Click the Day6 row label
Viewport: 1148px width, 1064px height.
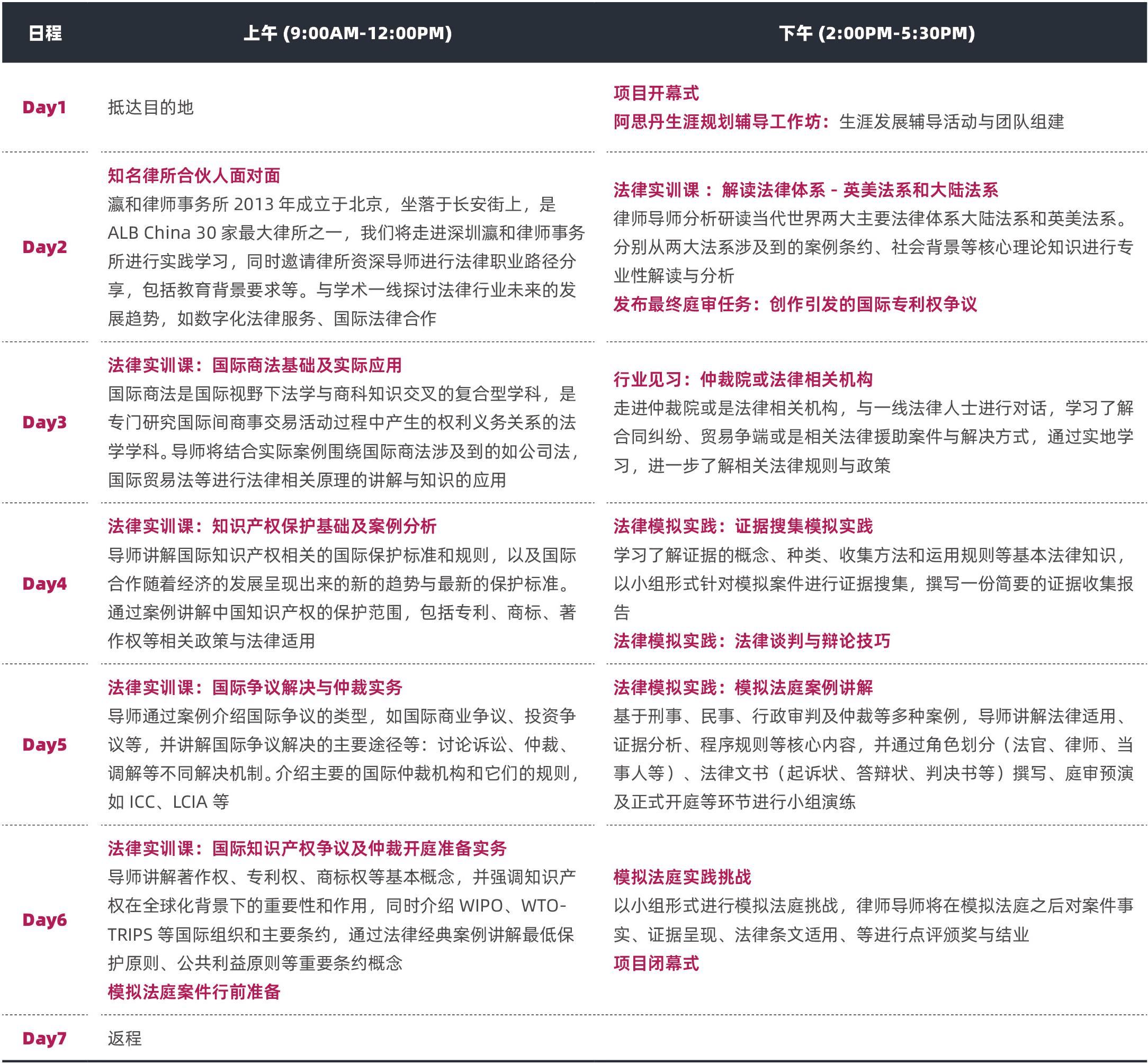click(x=44, y=920)
